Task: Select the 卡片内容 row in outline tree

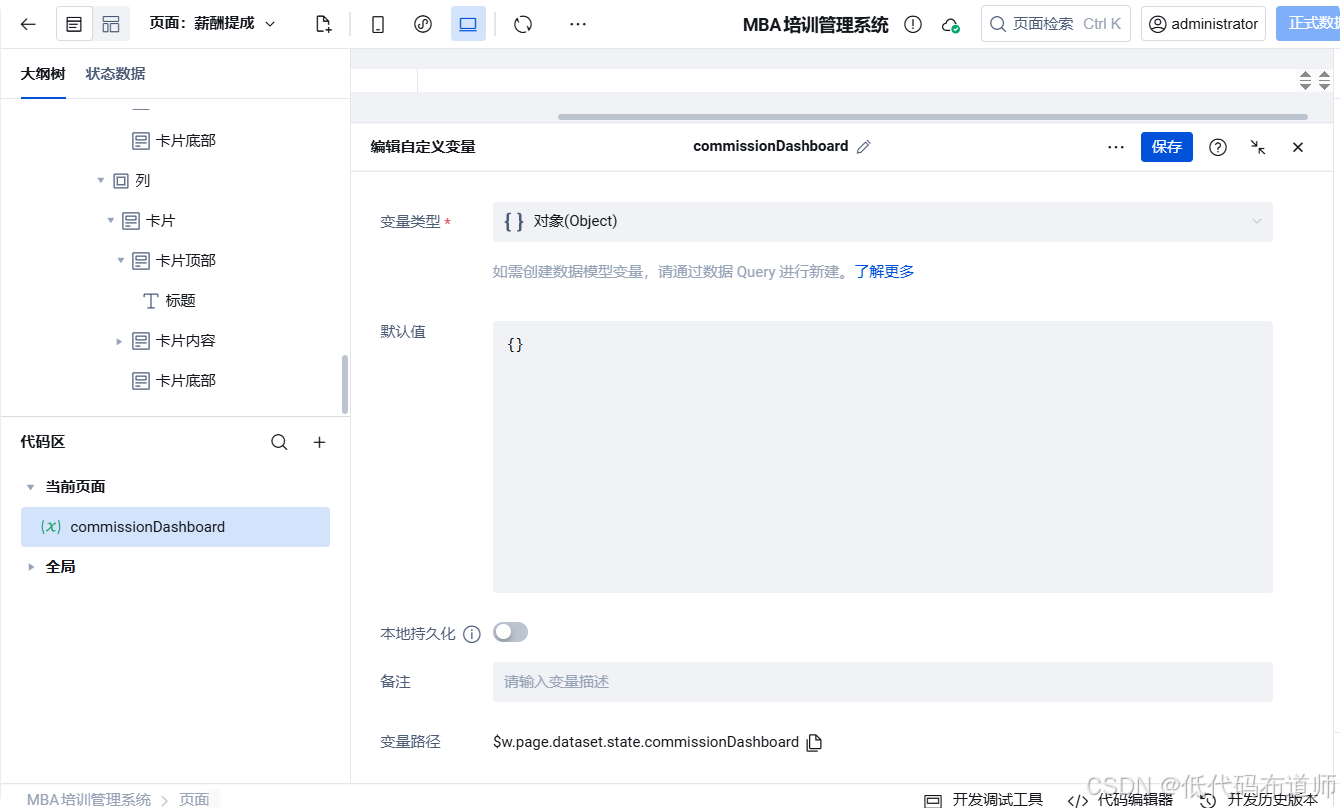Action: point(175,341)
